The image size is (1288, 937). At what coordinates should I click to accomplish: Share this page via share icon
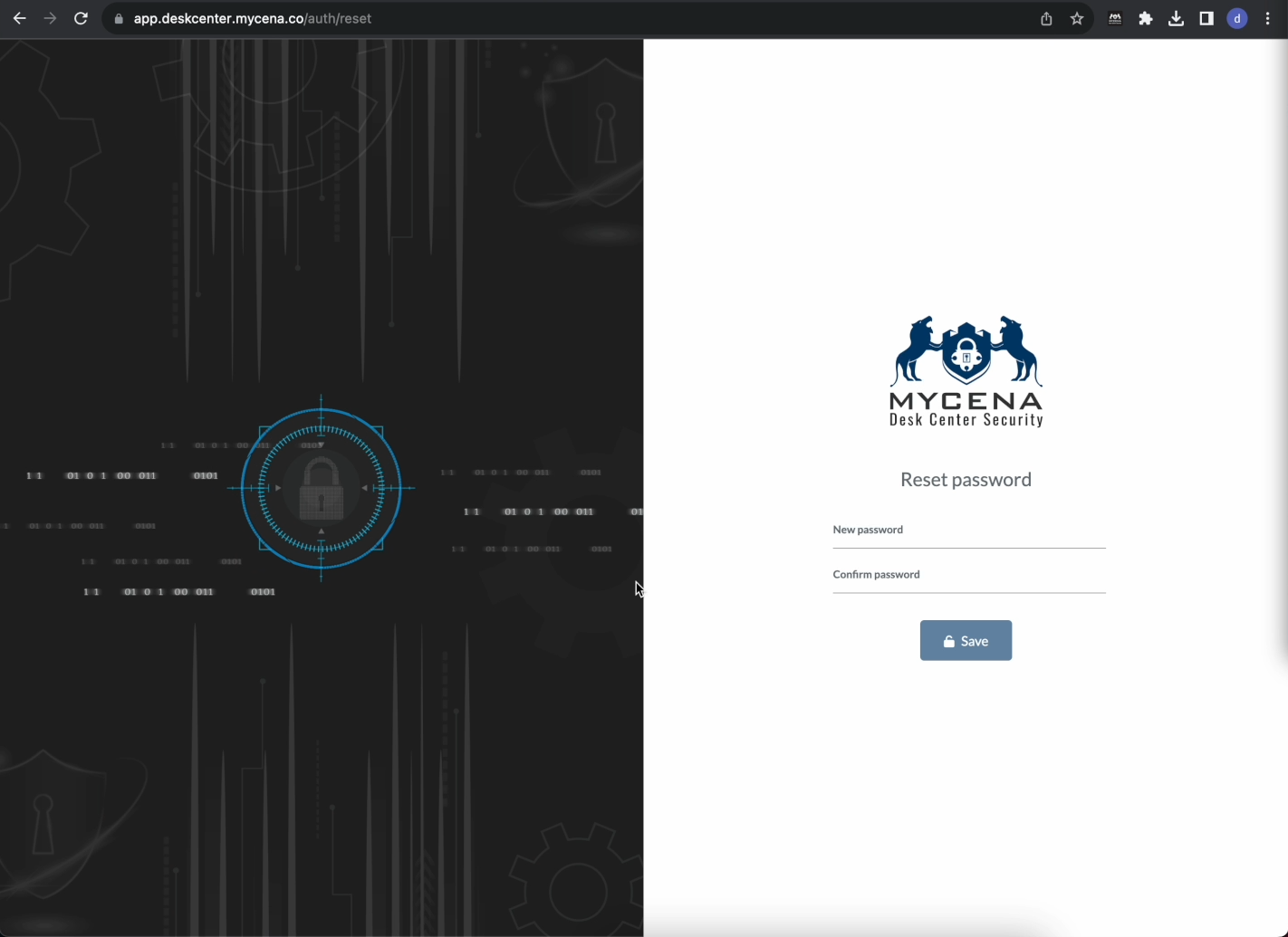pyautogui.click(x=1046, y=19)
